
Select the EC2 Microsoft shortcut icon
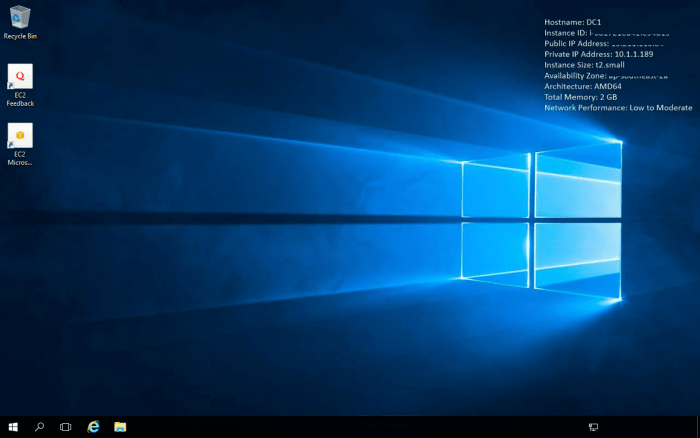tap(20, 135)
